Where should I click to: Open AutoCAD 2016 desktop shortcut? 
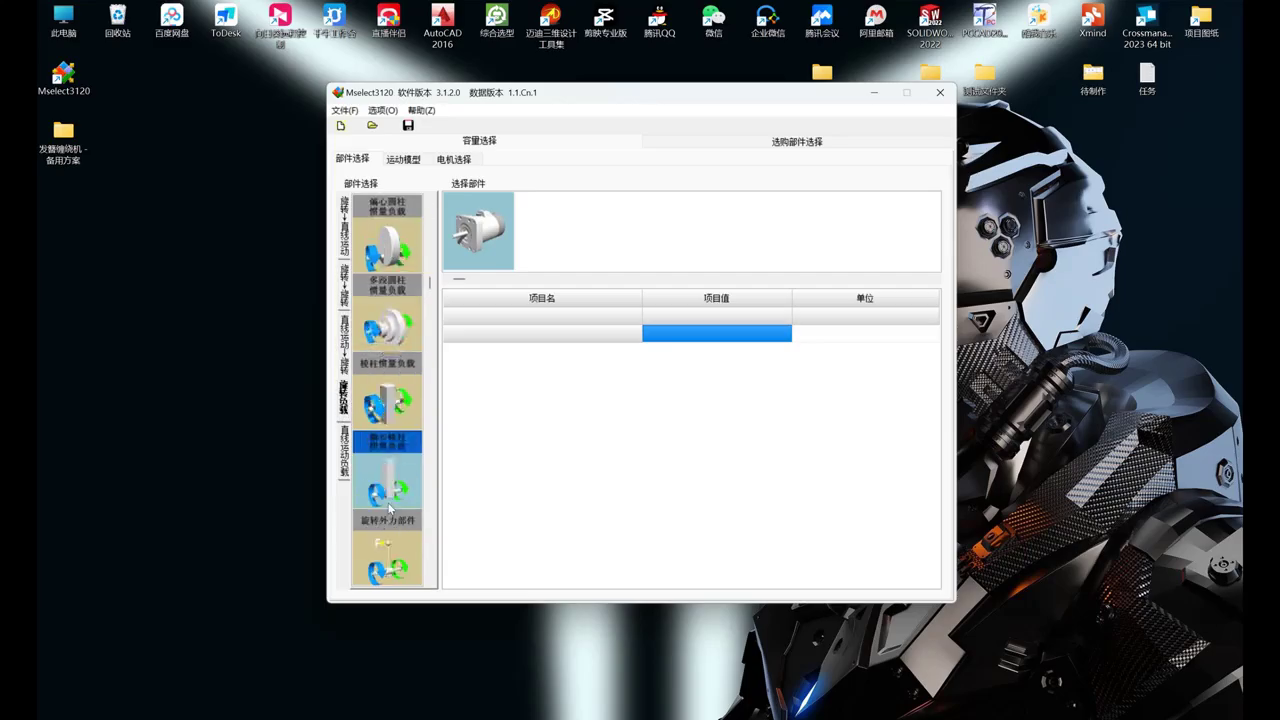tap(442, 25)
